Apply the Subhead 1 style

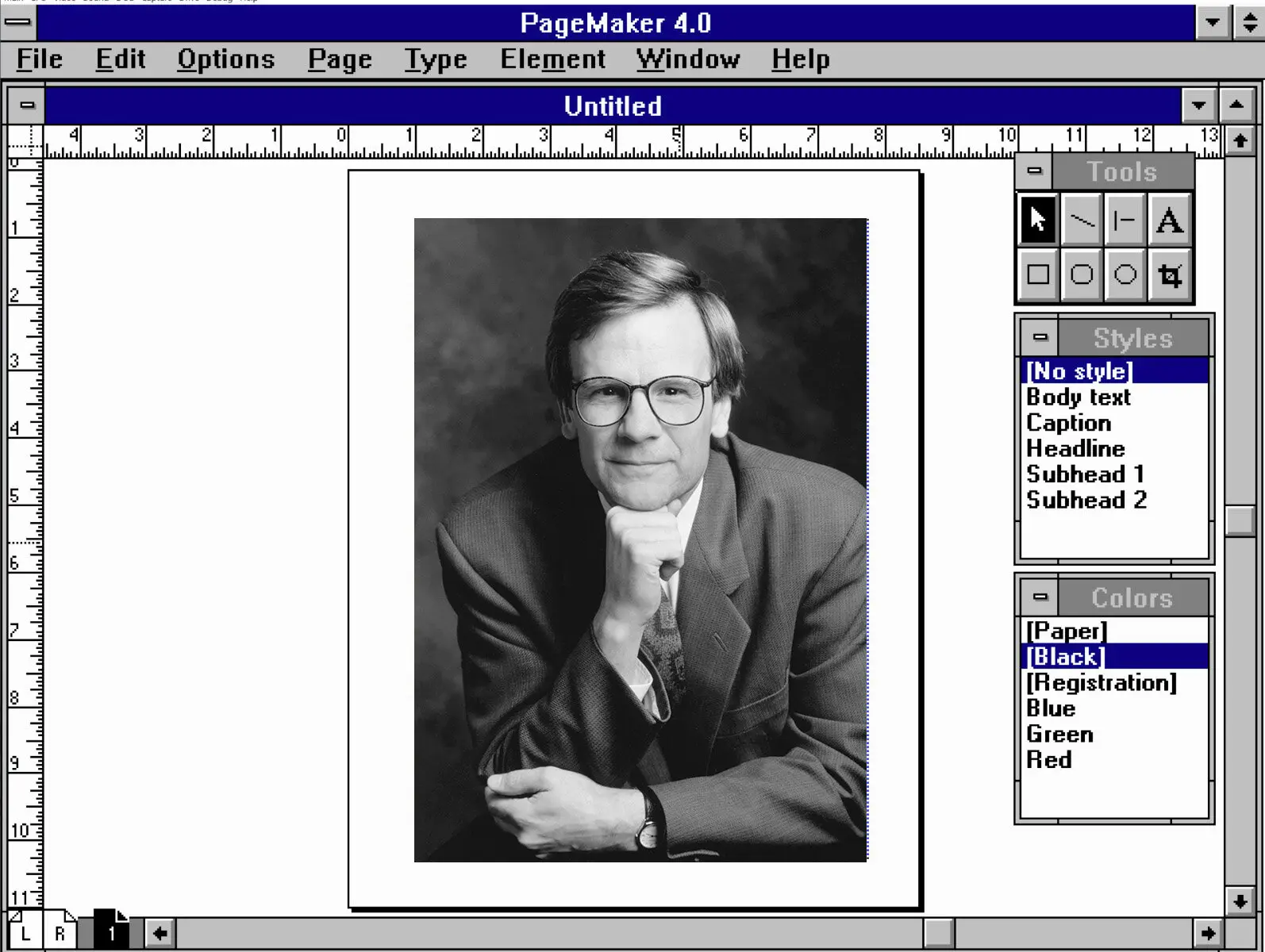point(1114,474)
